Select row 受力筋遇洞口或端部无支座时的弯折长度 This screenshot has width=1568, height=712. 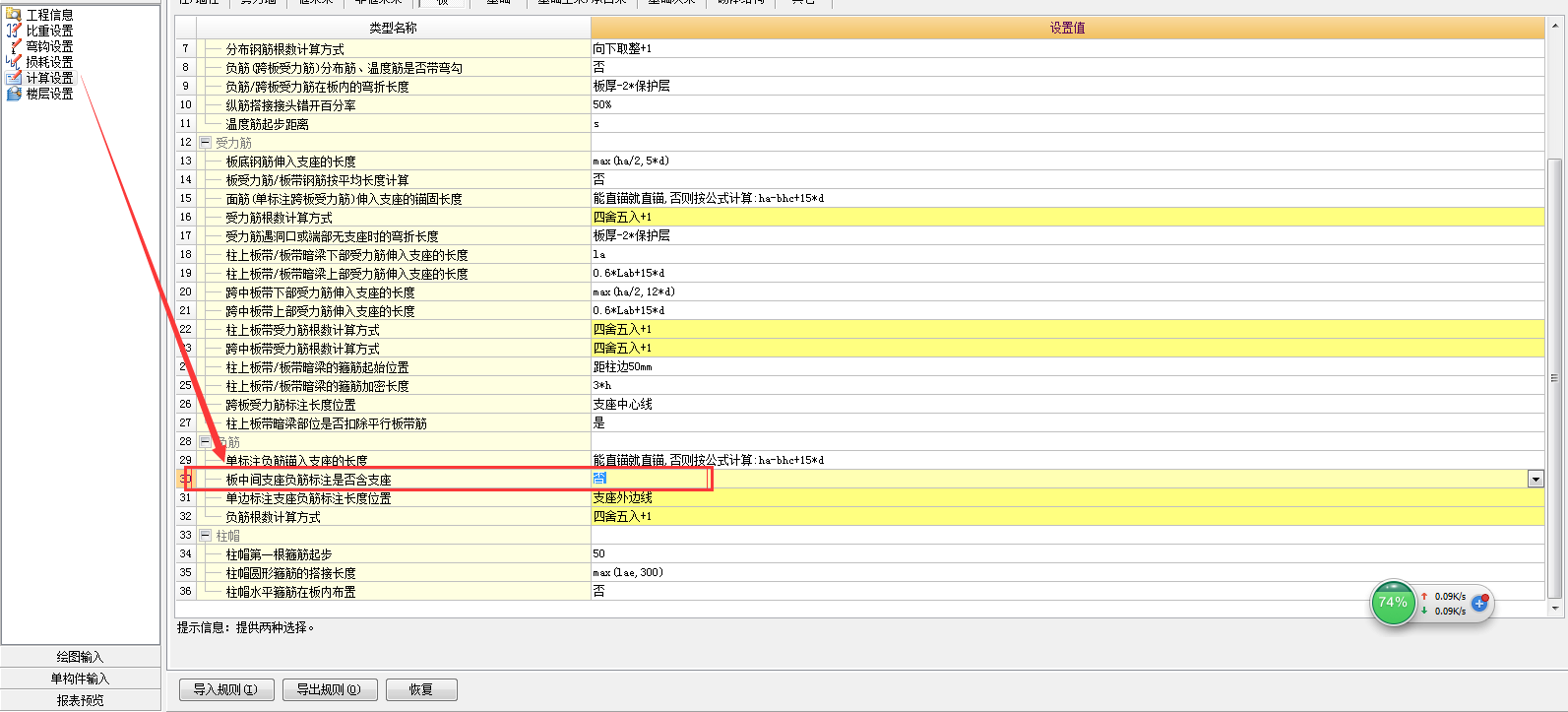pyautogui.click(x=332, y=235)
